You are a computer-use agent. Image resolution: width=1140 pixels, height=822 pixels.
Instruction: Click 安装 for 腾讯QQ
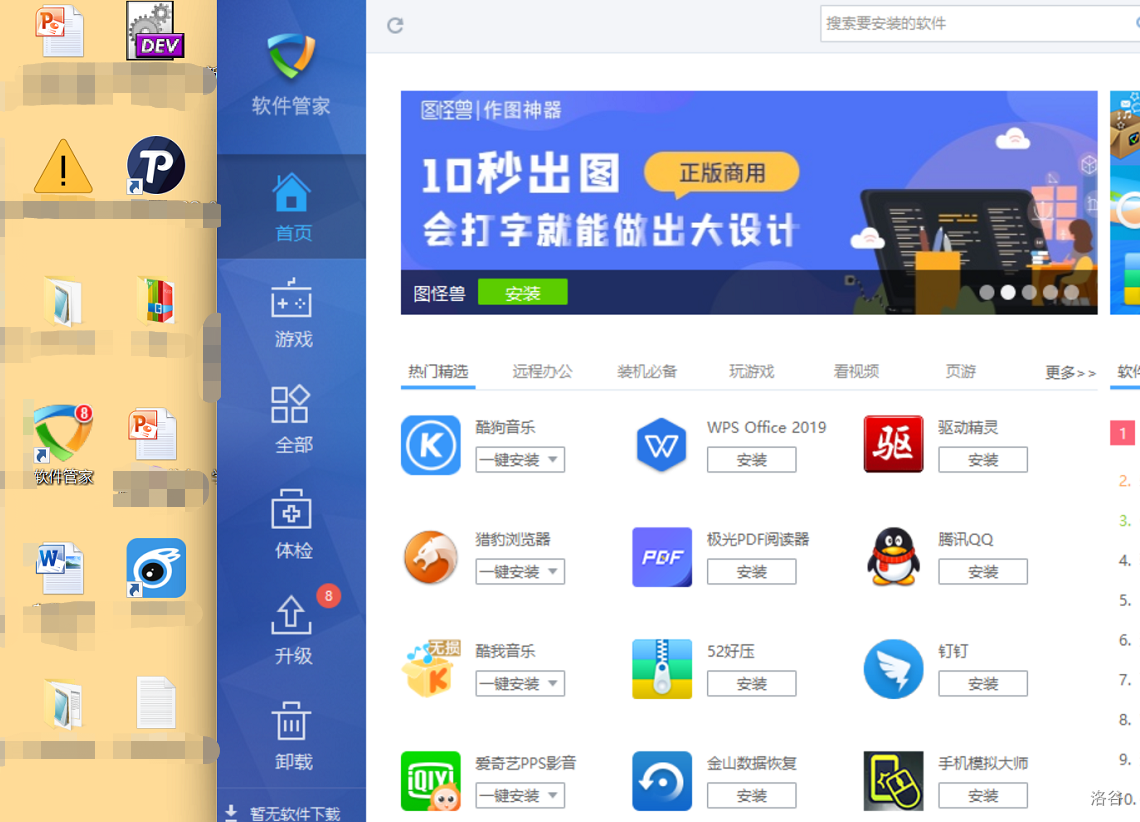pyautogui.click(x=983, y=572)
